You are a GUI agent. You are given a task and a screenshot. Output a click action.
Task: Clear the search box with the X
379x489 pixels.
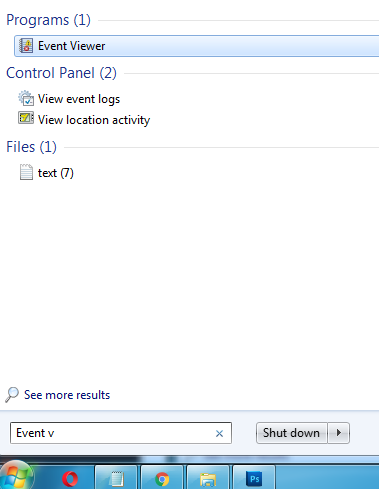coord(219,433)
